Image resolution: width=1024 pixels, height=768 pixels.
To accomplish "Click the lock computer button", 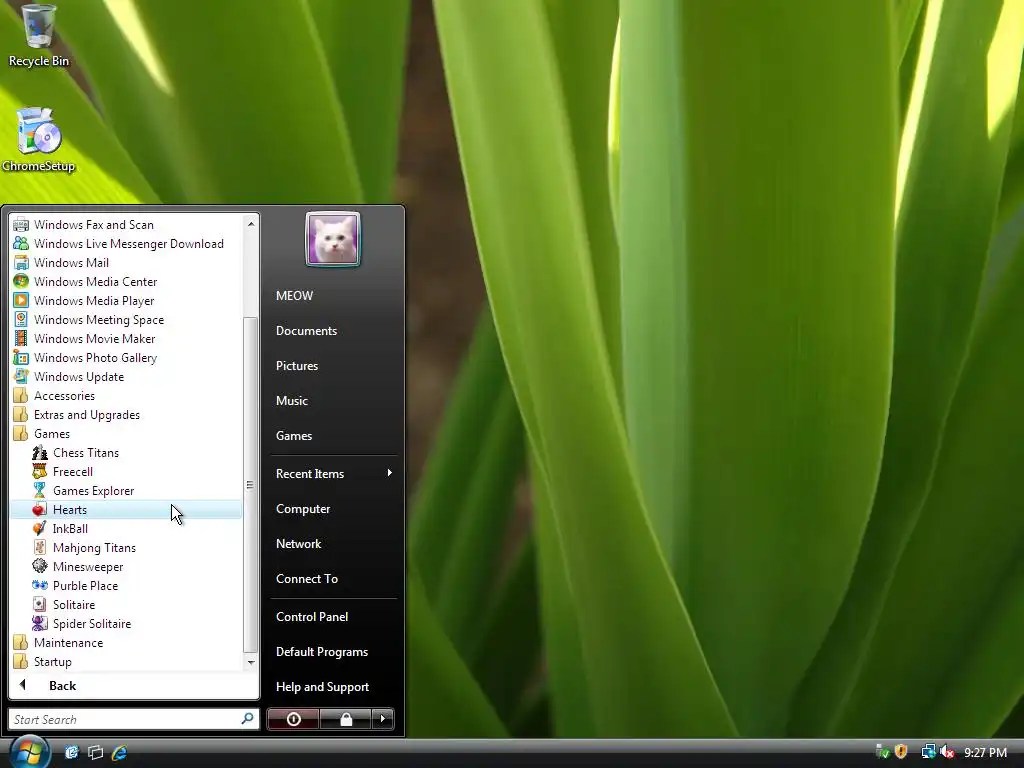I will [x=346, y=719].
